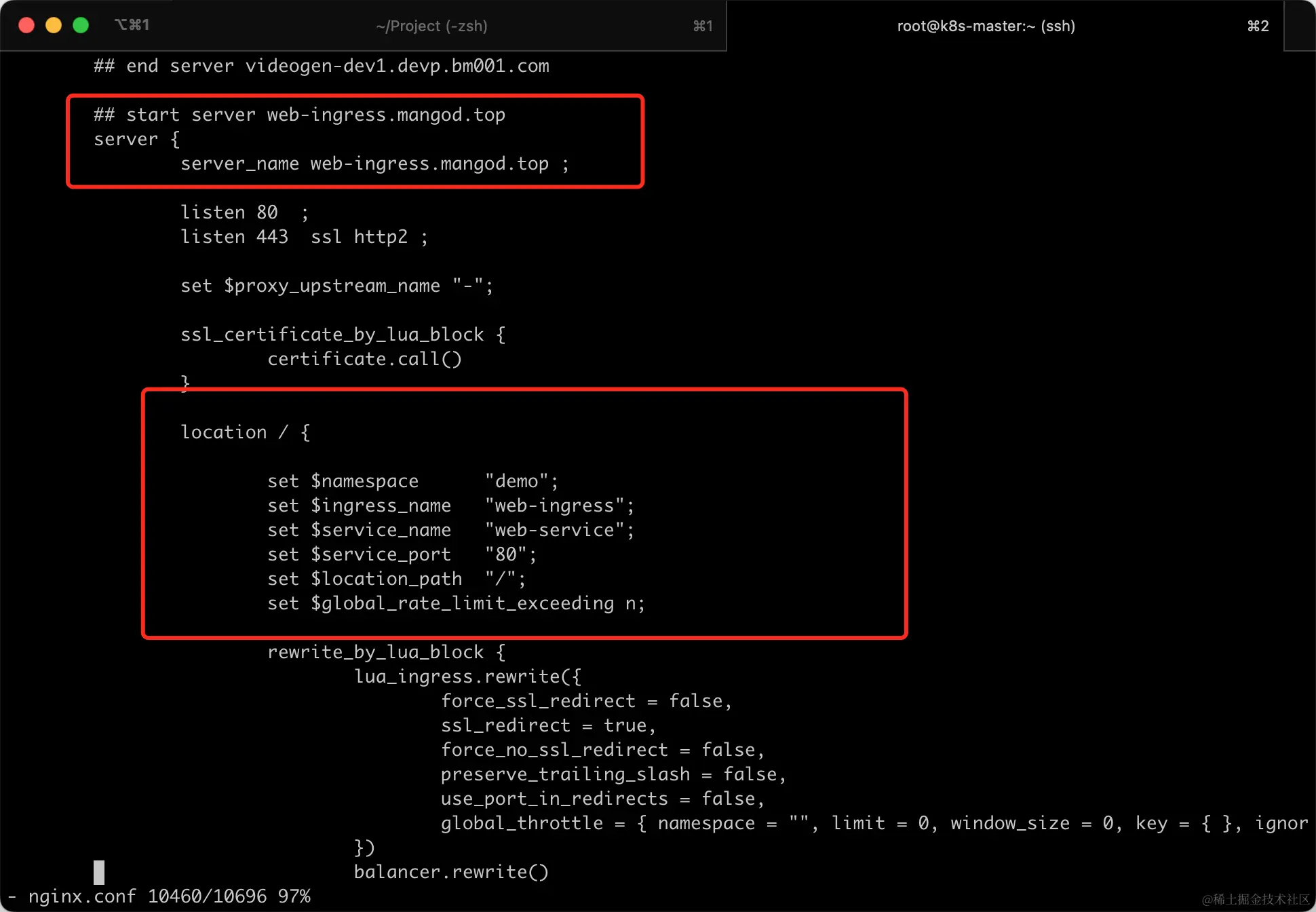Switch to root@k8s-master ssh tab
The height and width of the screenshot is (912, 1316).
coord(986,26)
